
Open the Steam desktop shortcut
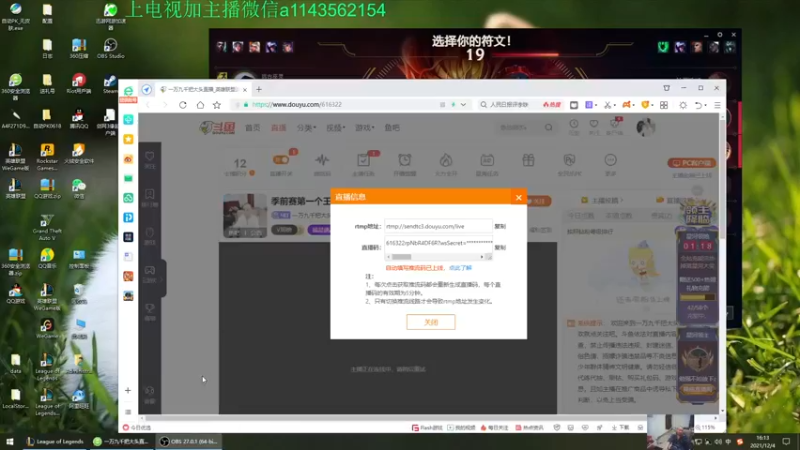point(110,84)
